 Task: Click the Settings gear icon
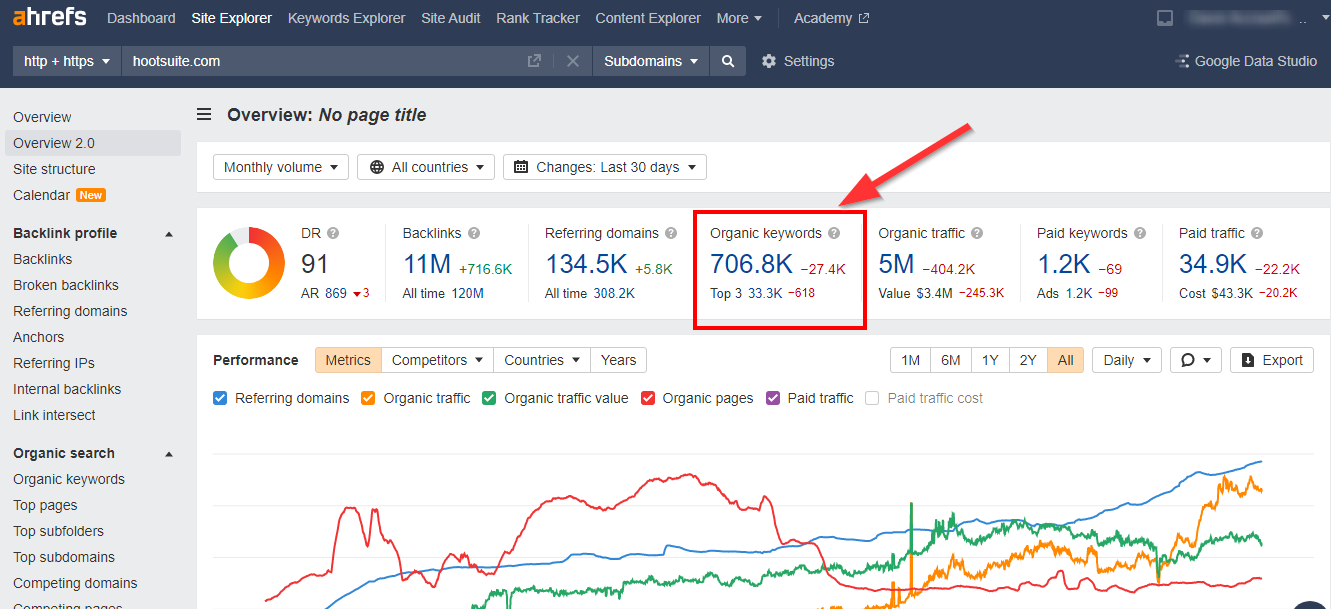(769, 61)
